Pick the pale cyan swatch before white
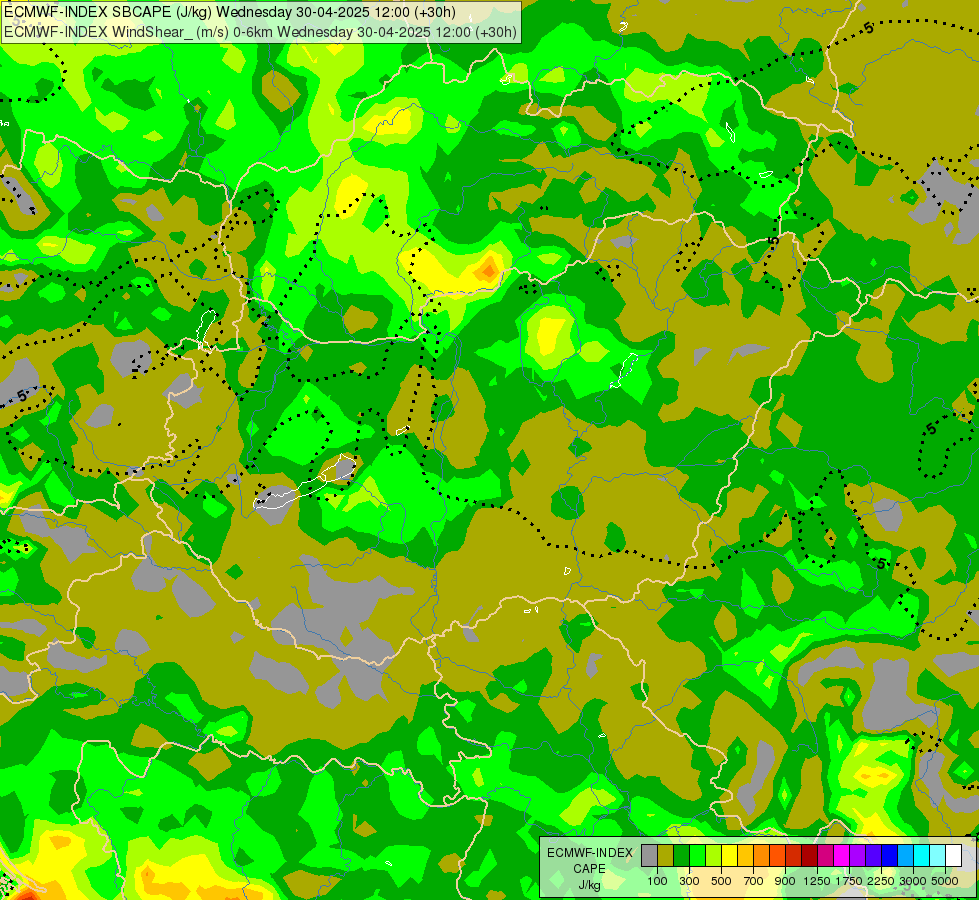 pos(937,856)
